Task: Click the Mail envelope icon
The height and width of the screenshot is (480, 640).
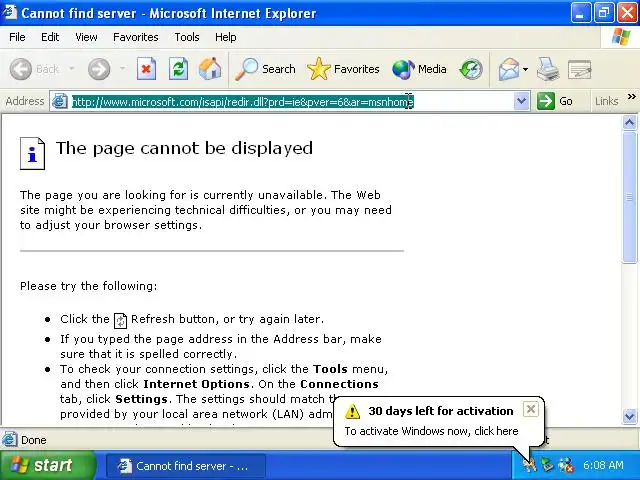Action: tap(508, 69)
